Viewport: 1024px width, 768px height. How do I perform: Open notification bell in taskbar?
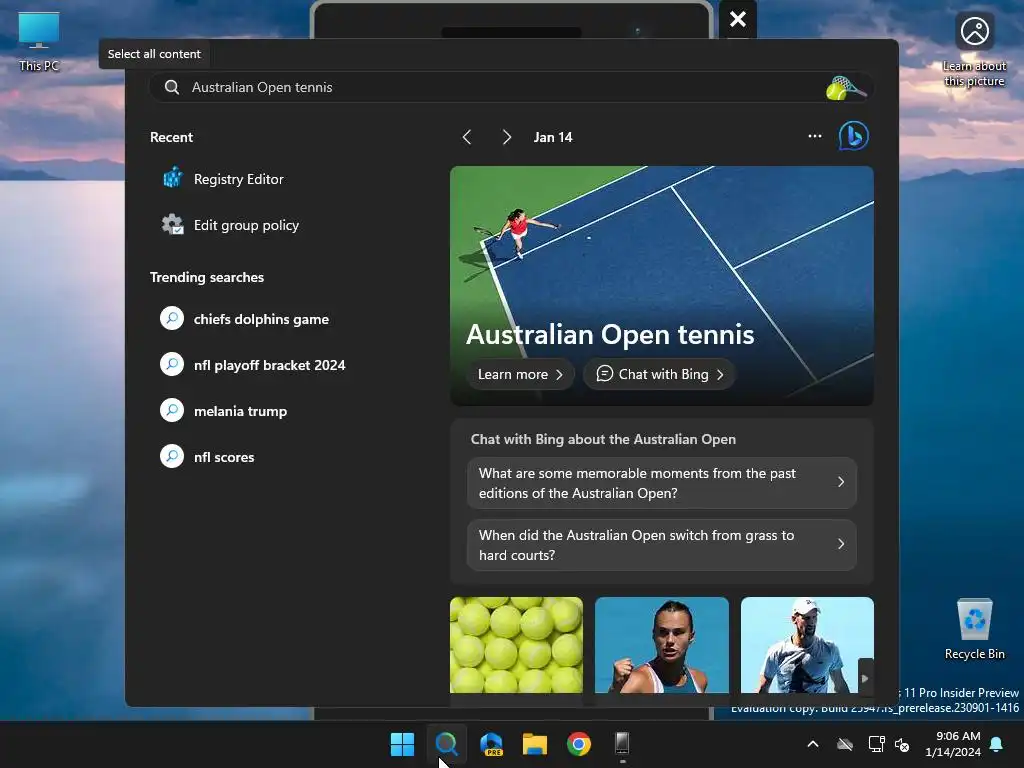click(x=997, y=744)
